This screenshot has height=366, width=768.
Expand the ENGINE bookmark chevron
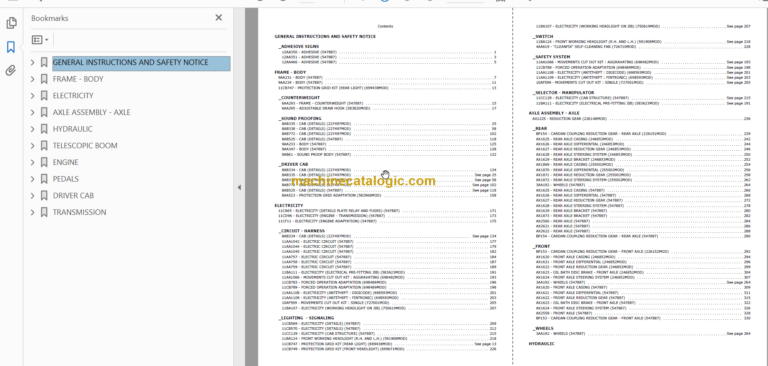33,163
